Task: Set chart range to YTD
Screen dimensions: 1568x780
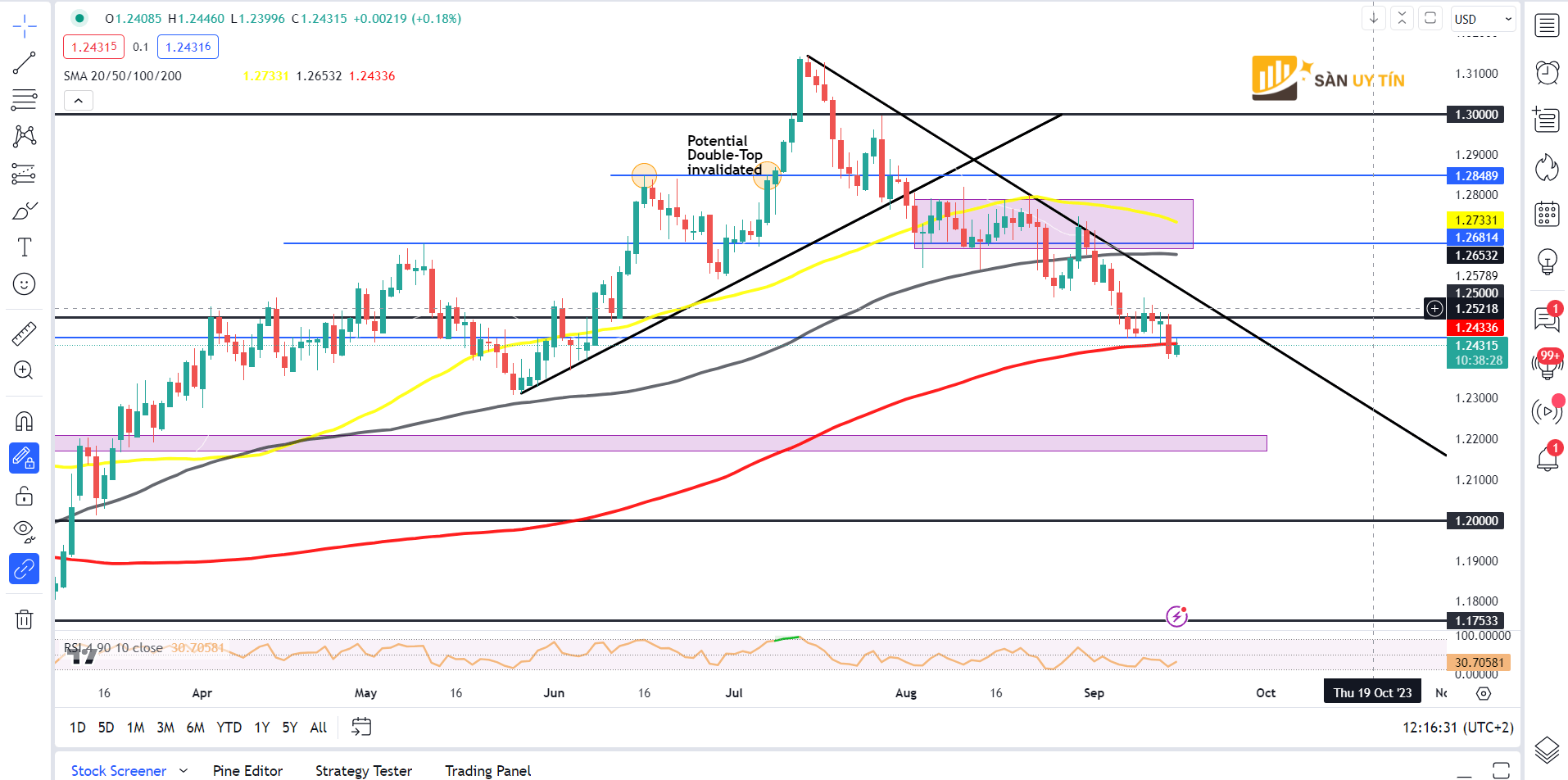Action: pos(229,728)
